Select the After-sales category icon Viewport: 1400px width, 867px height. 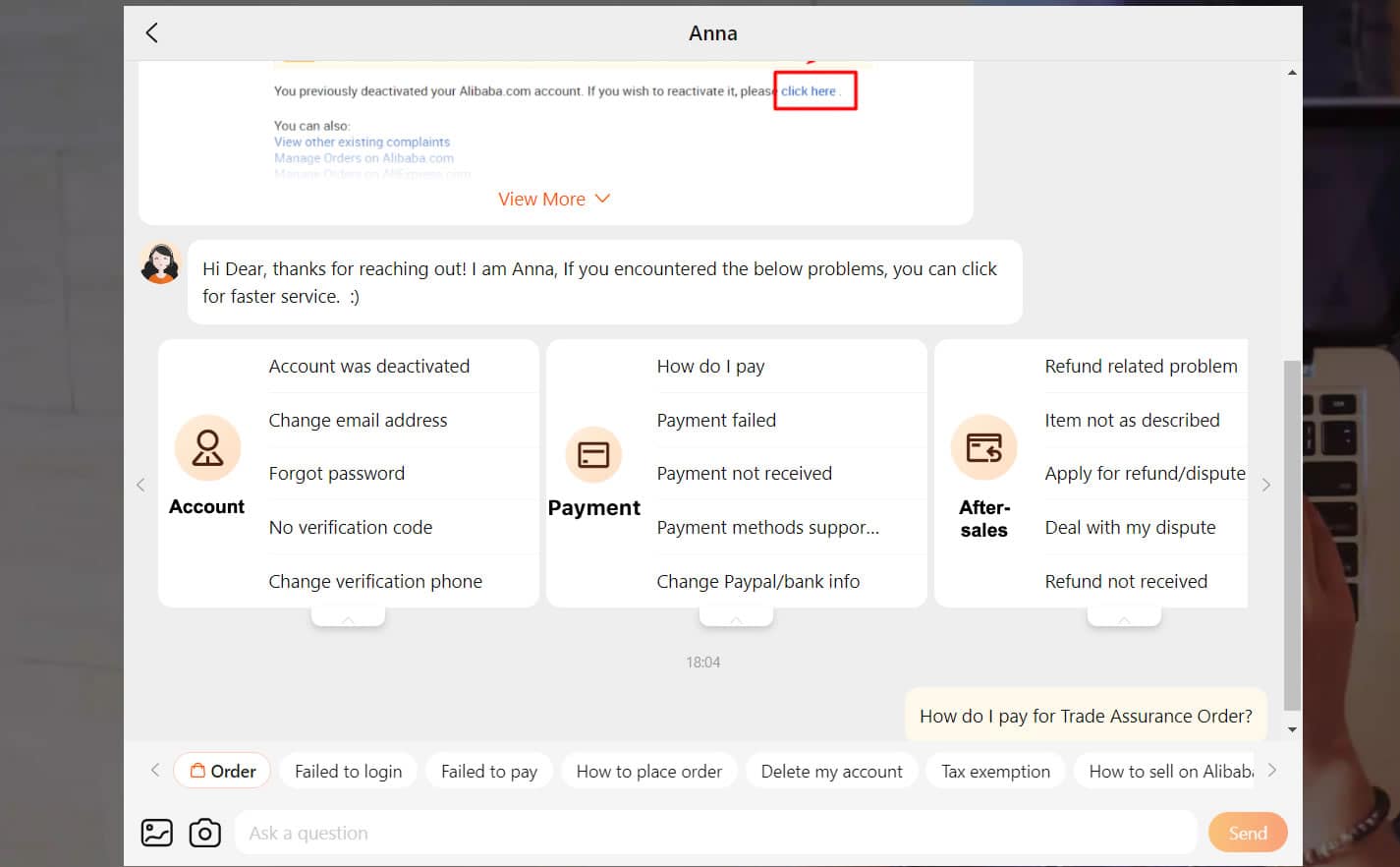click(x=983, y=447)
